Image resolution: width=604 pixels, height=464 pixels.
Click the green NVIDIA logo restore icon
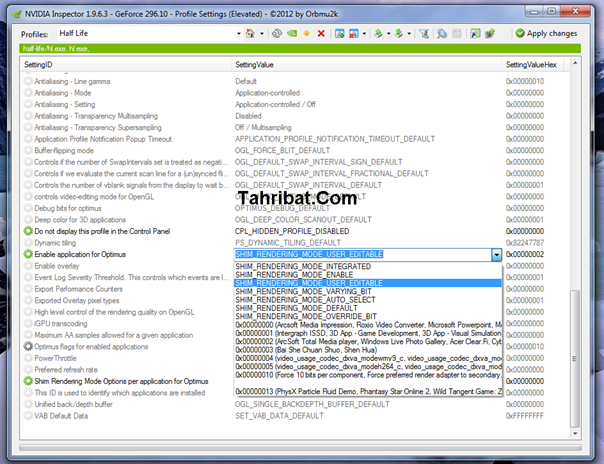coord(291,33)
